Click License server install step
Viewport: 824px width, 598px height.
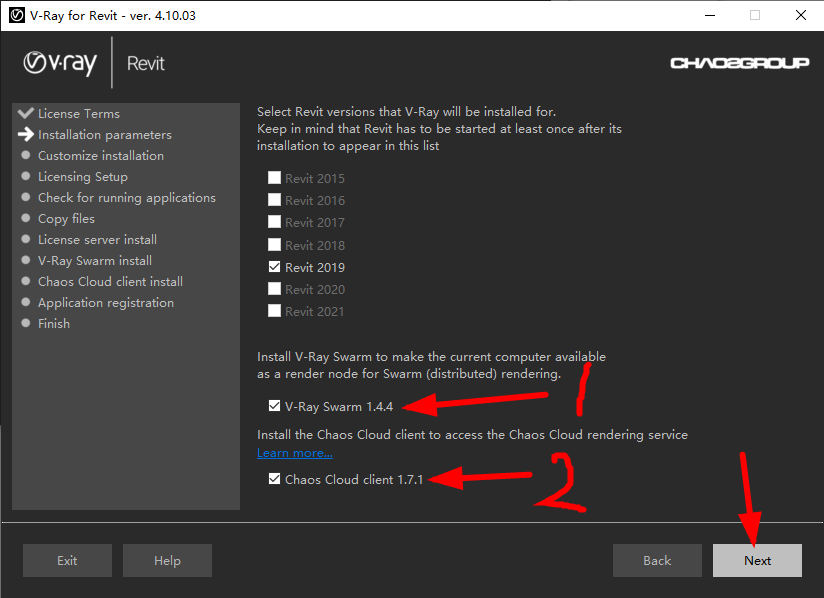(97, 240)
